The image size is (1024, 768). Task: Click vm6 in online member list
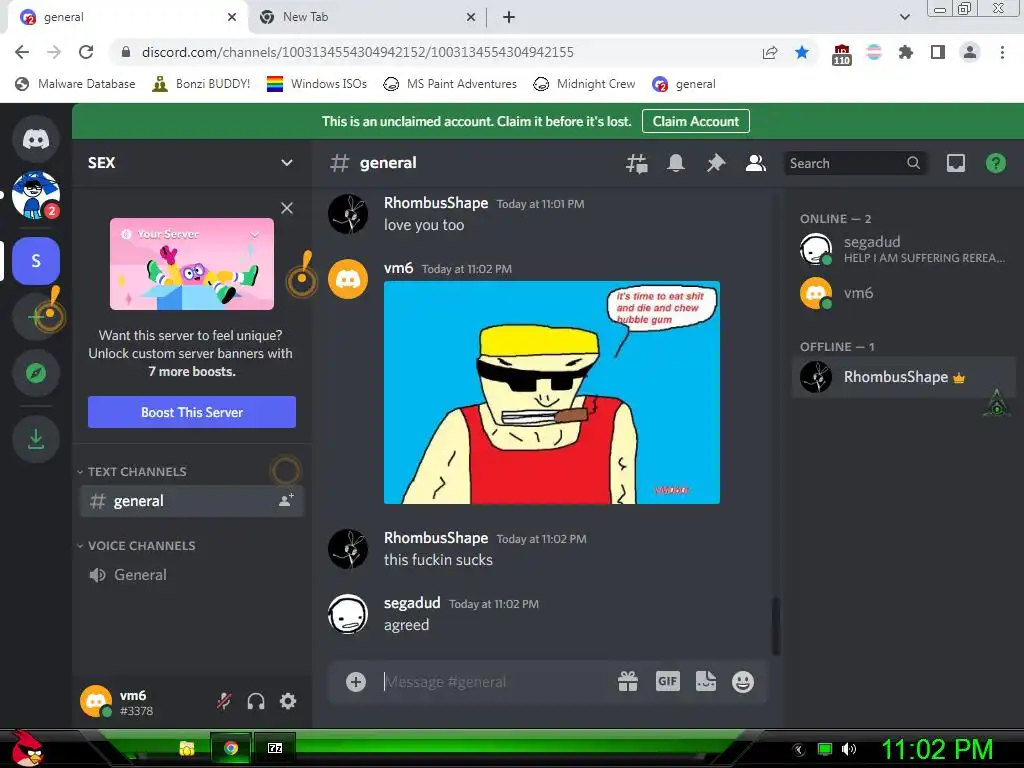(x=904, y=293)
